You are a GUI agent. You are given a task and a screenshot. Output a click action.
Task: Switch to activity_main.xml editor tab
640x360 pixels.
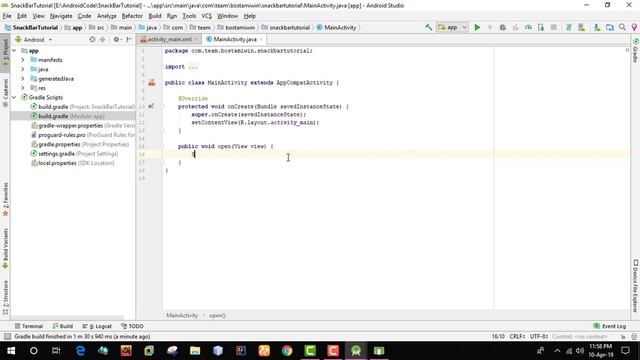(169, 39)
